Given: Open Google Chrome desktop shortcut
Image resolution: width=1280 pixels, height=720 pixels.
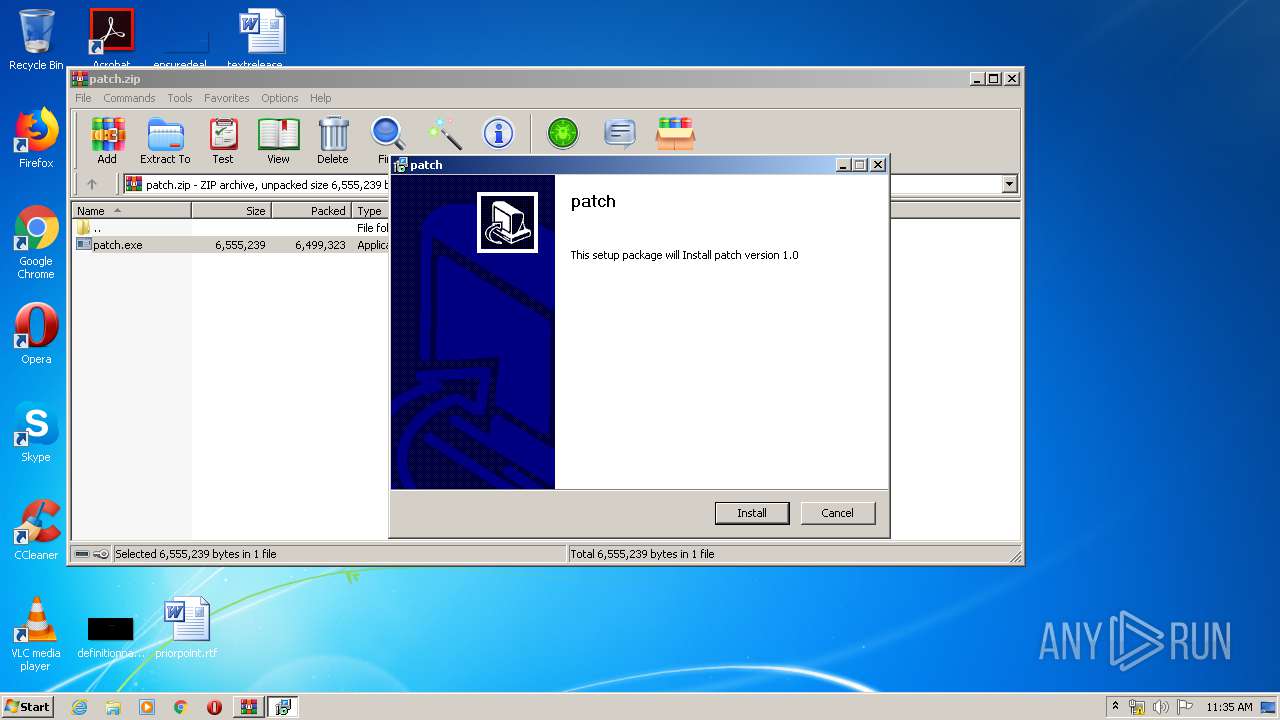Looking at the screenshot, I should [36, 242].
